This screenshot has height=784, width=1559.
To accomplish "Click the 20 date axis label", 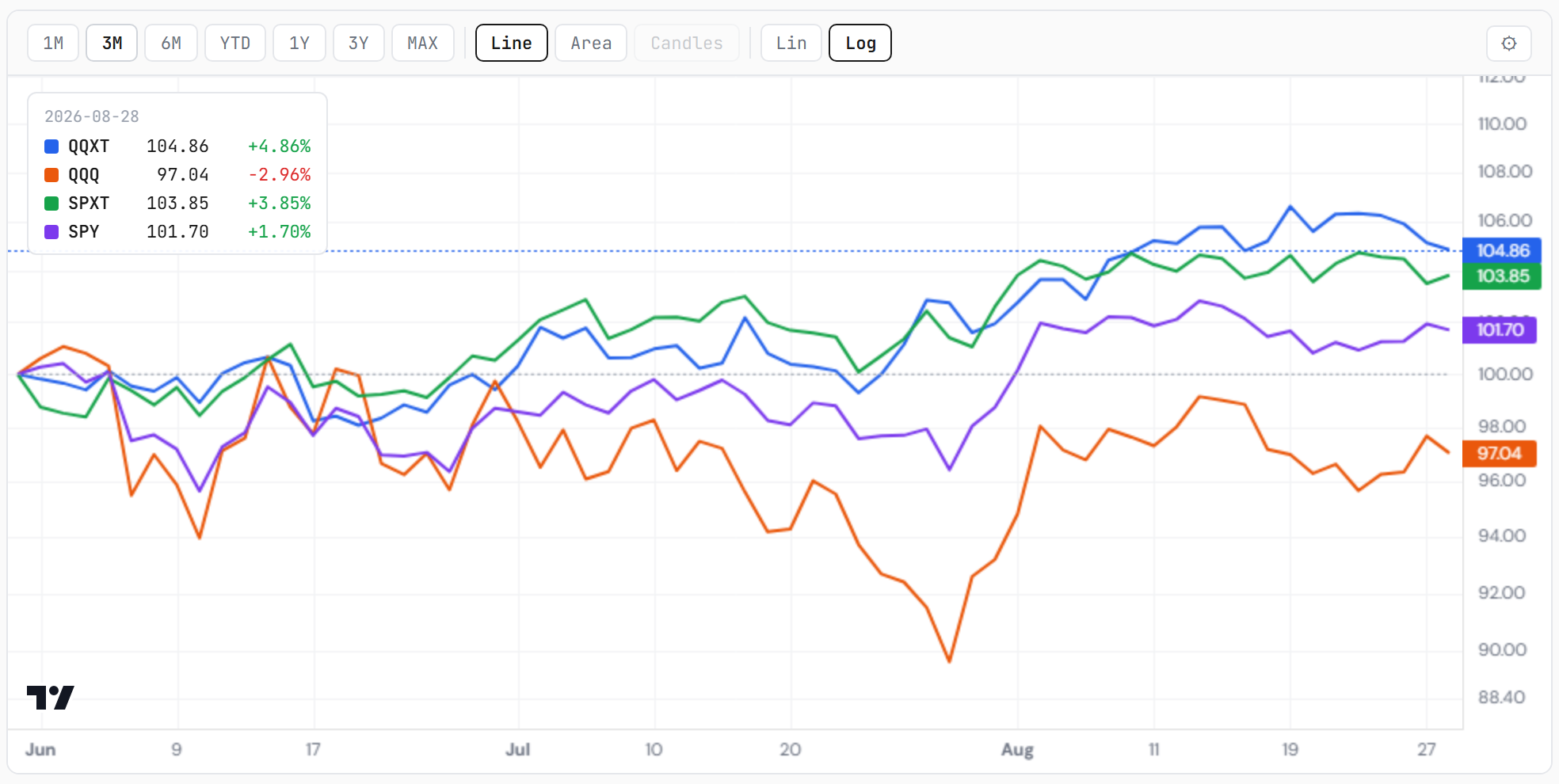I will click(x=791, y=750).
